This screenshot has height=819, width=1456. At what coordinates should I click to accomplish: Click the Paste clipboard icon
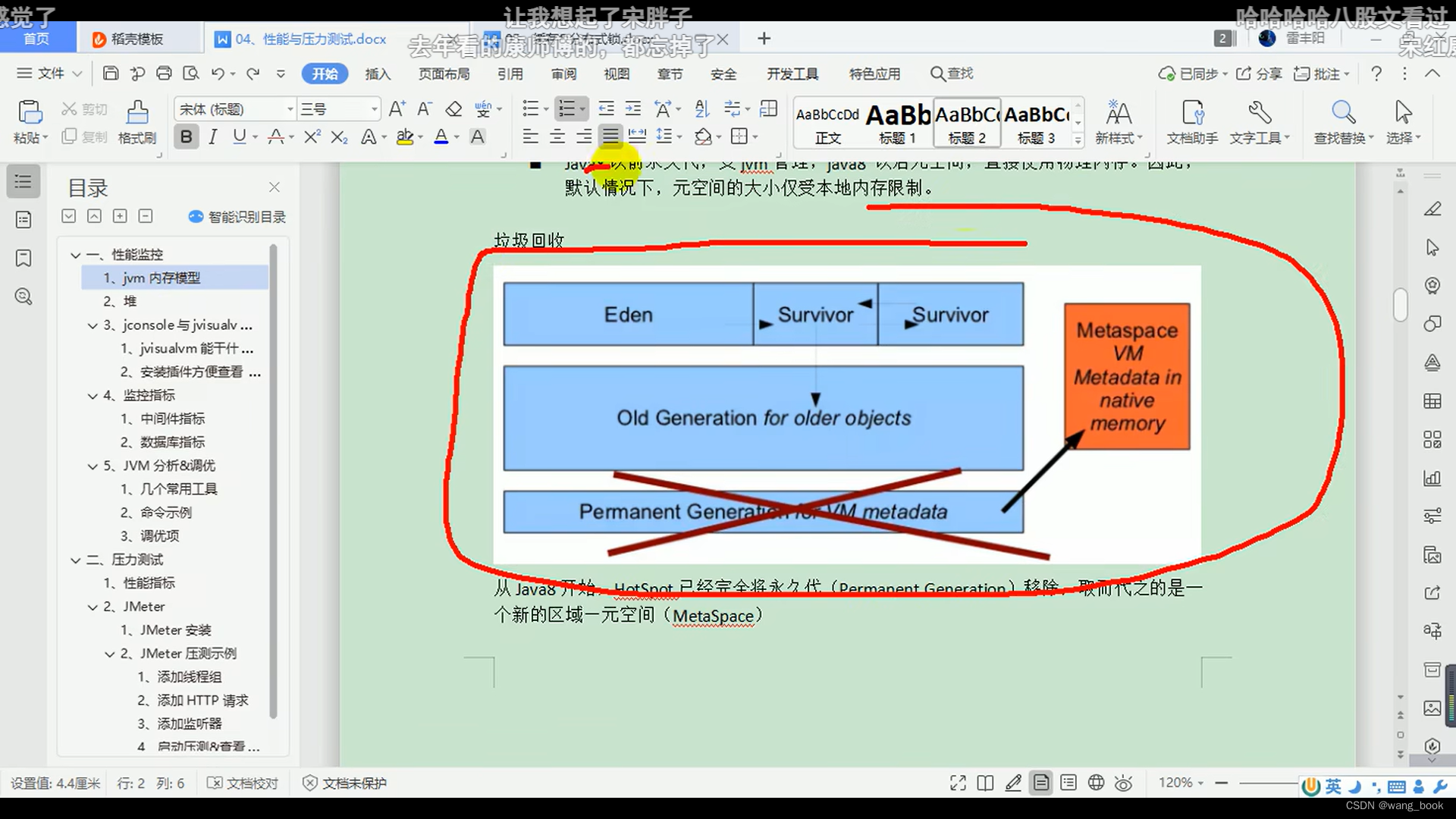pos(30,112)
